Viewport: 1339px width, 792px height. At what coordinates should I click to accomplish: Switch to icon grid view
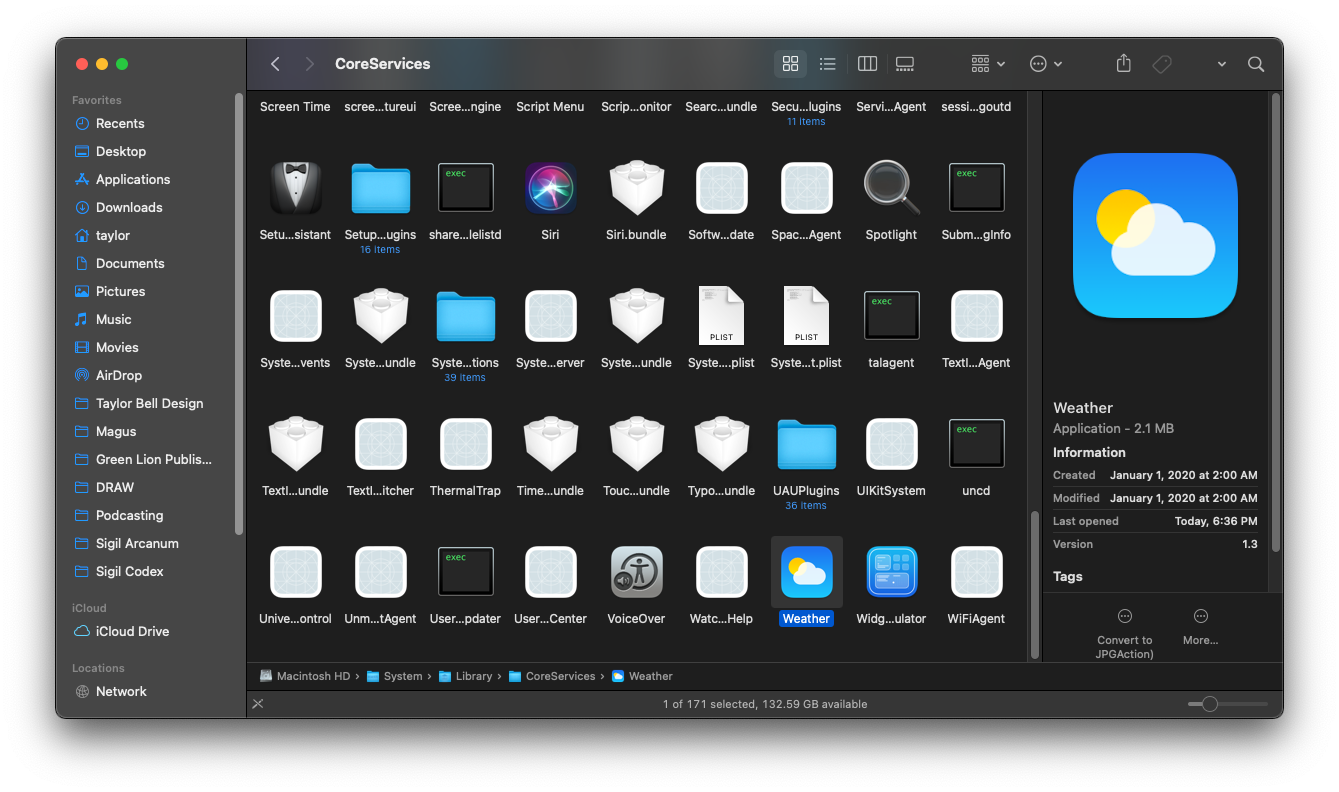click(790, 64)
